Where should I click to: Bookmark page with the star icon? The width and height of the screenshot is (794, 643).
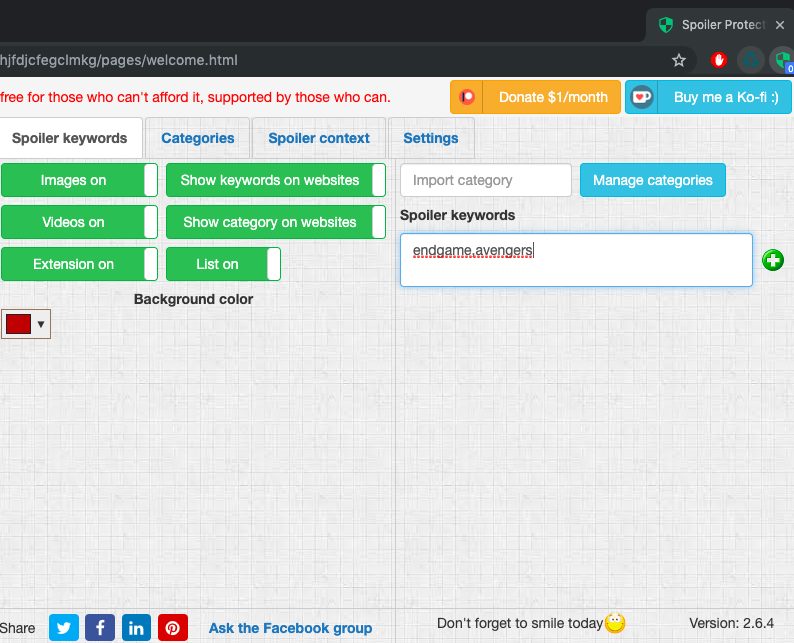pos(679,60)
